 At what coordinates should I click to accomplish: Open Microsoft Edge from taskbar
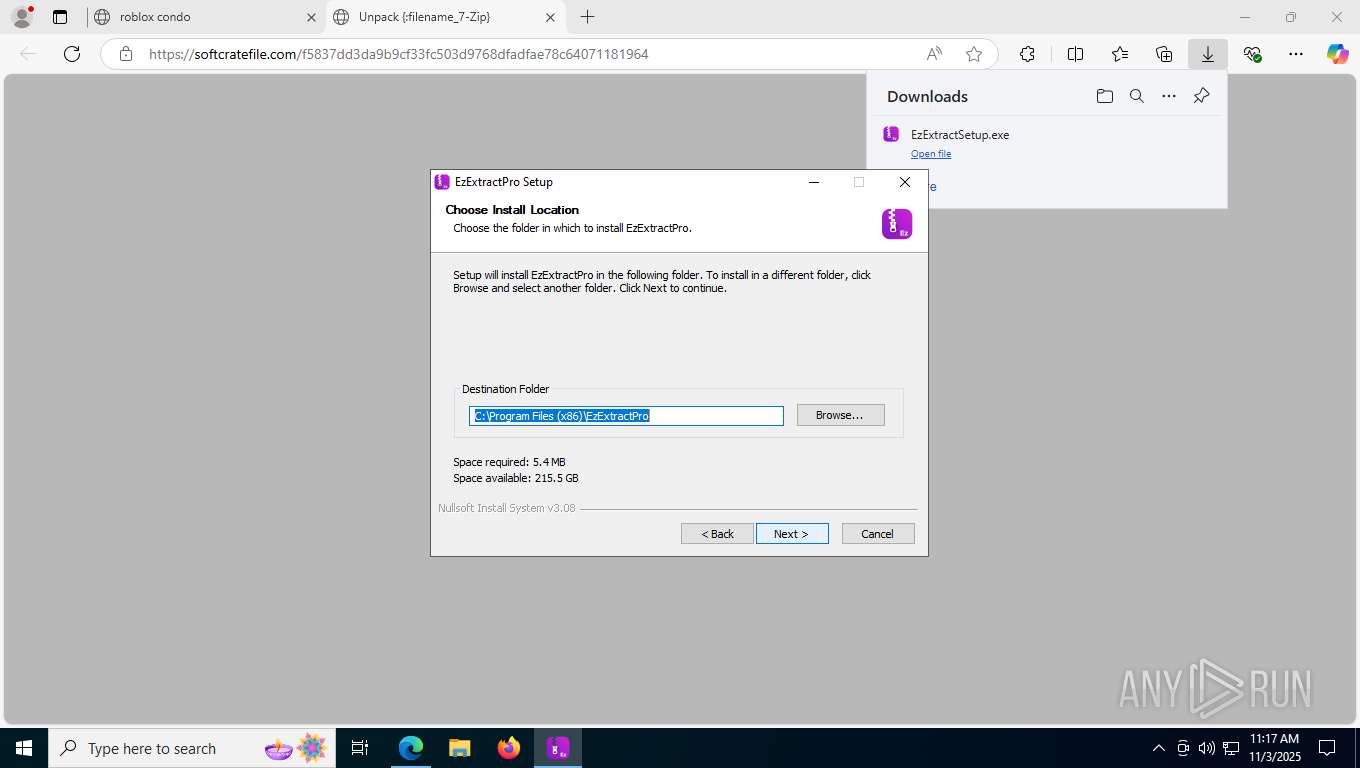pyautogui.click(x=411, y=748)
